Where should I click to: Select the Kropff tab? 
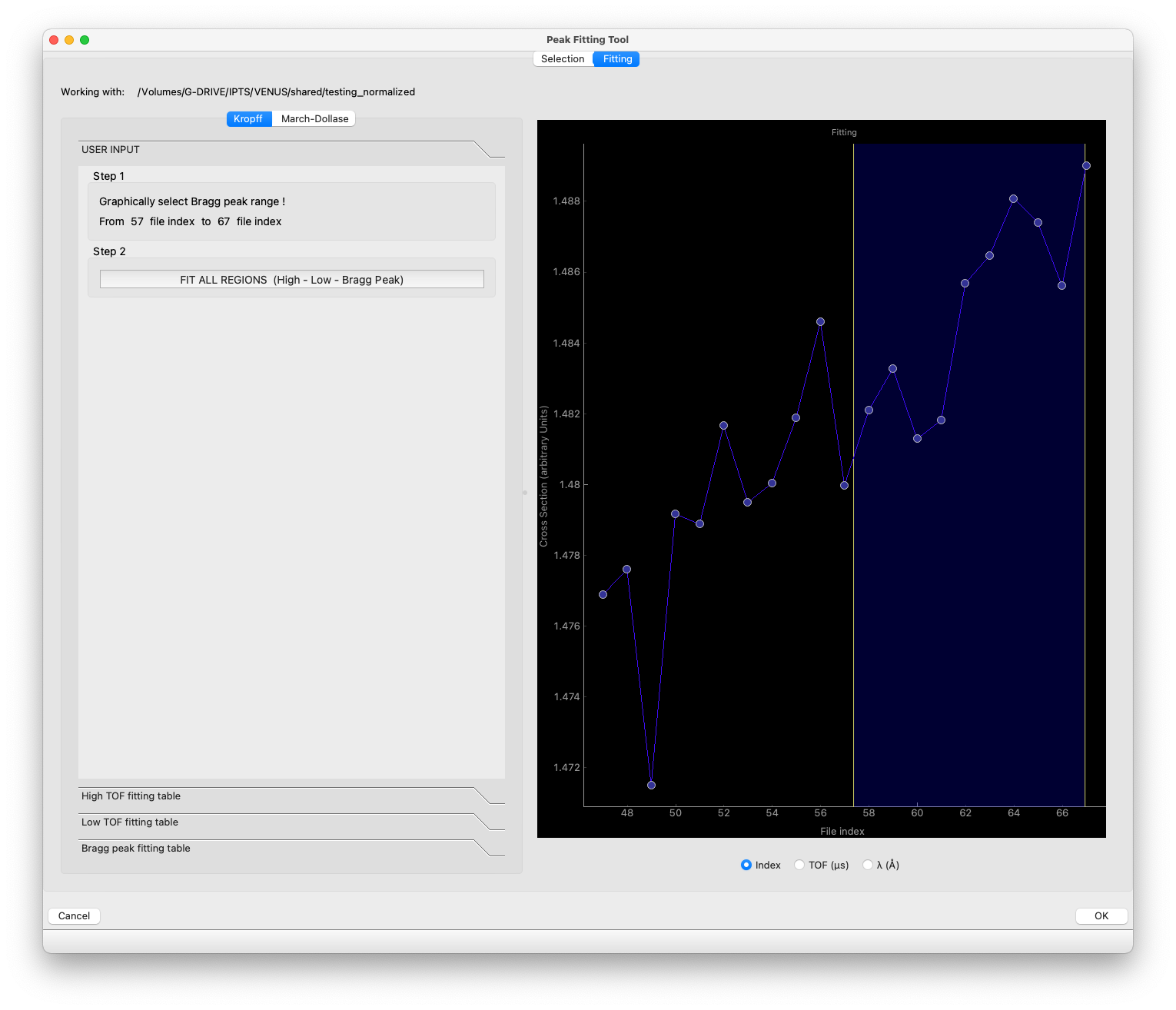[248, 119]
